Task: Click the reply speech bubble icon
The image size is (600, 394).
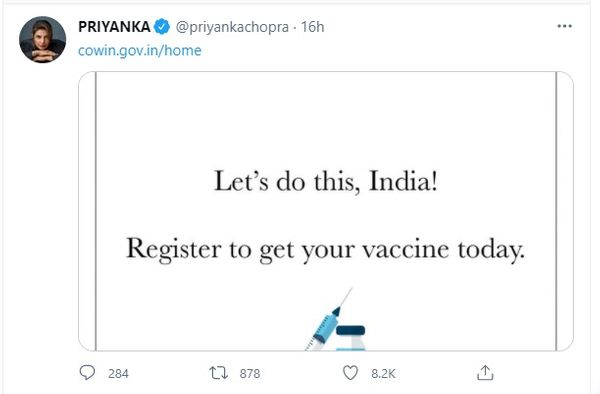Action: click(x=87, y=373)
